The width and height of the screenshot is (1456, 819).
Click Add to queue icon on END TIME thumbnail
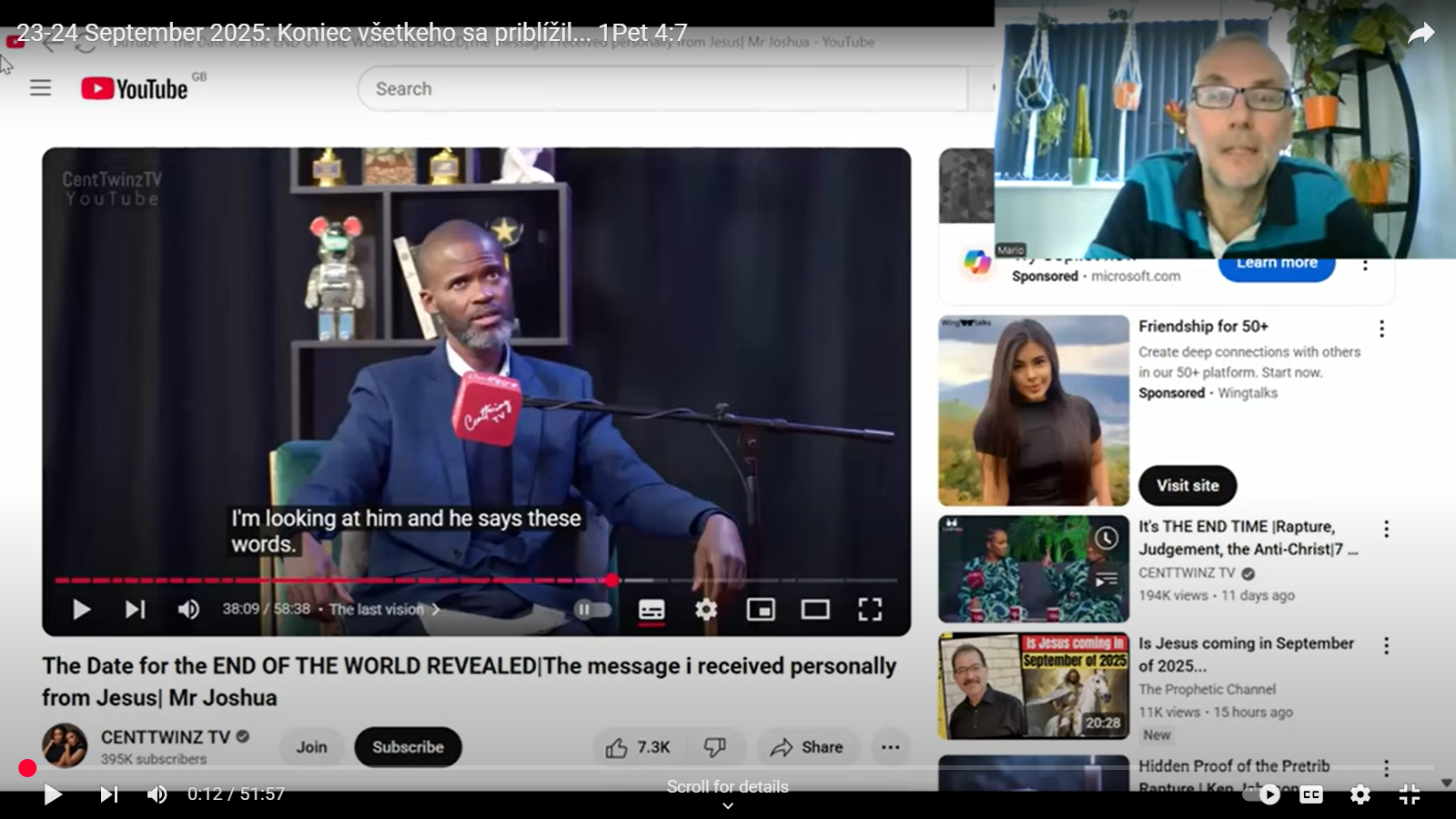click(x=1106, y=580)
